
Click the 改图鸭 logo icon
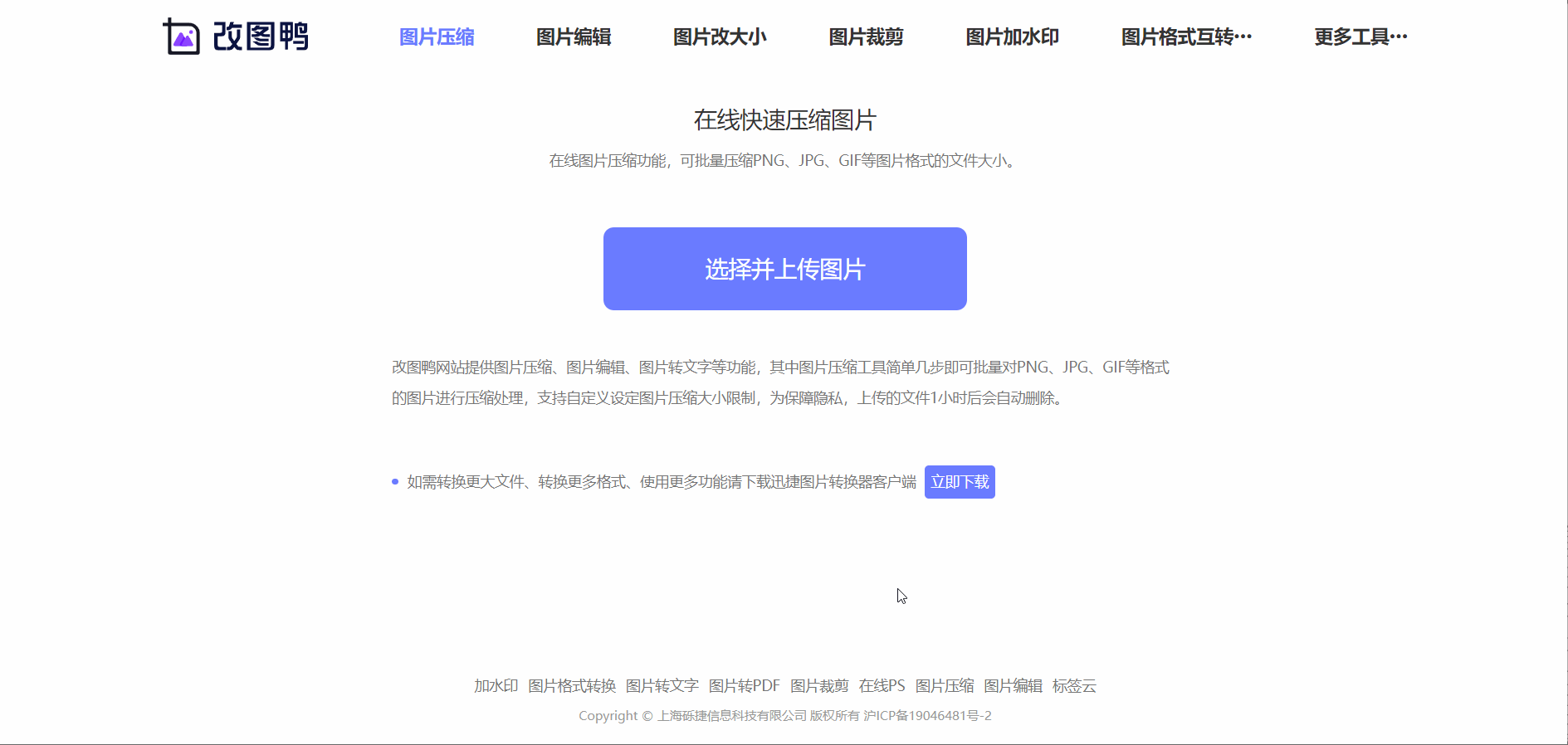182,37
